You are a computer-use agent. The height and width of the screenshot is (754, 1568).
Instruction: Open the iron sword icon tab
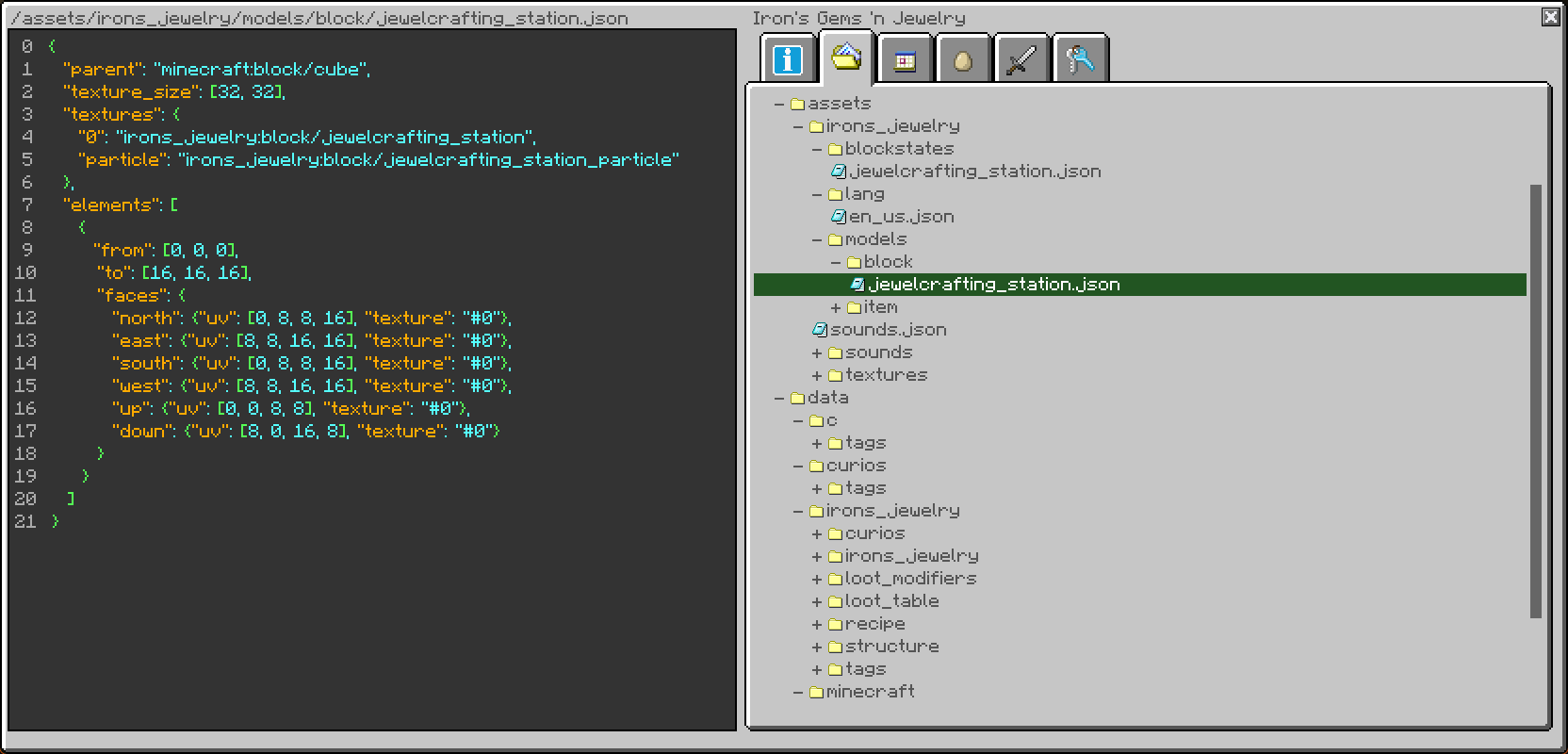coord(1021,60)
